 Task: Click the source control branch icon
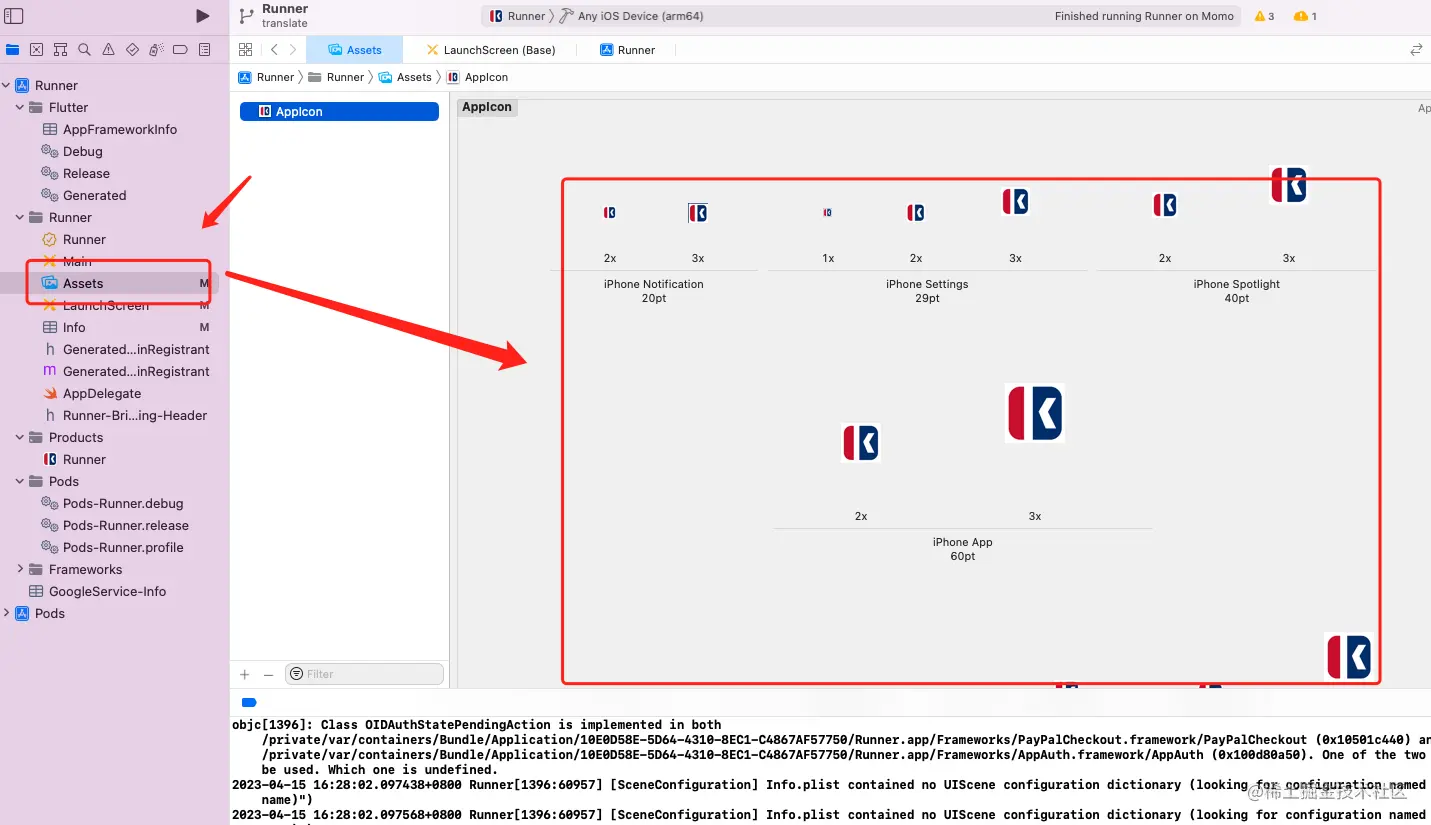click(x=246, y=16)
